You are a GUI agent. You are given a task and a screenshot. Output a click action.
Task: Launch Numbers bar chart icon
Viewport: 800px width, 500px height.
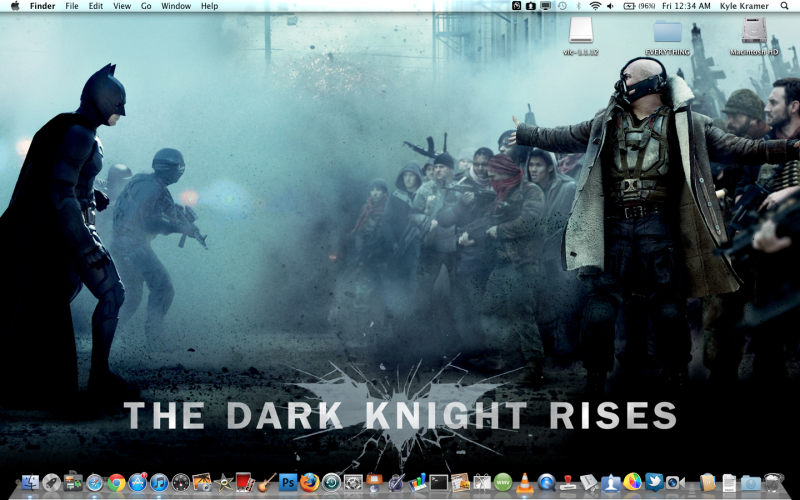tap(417, 483)
